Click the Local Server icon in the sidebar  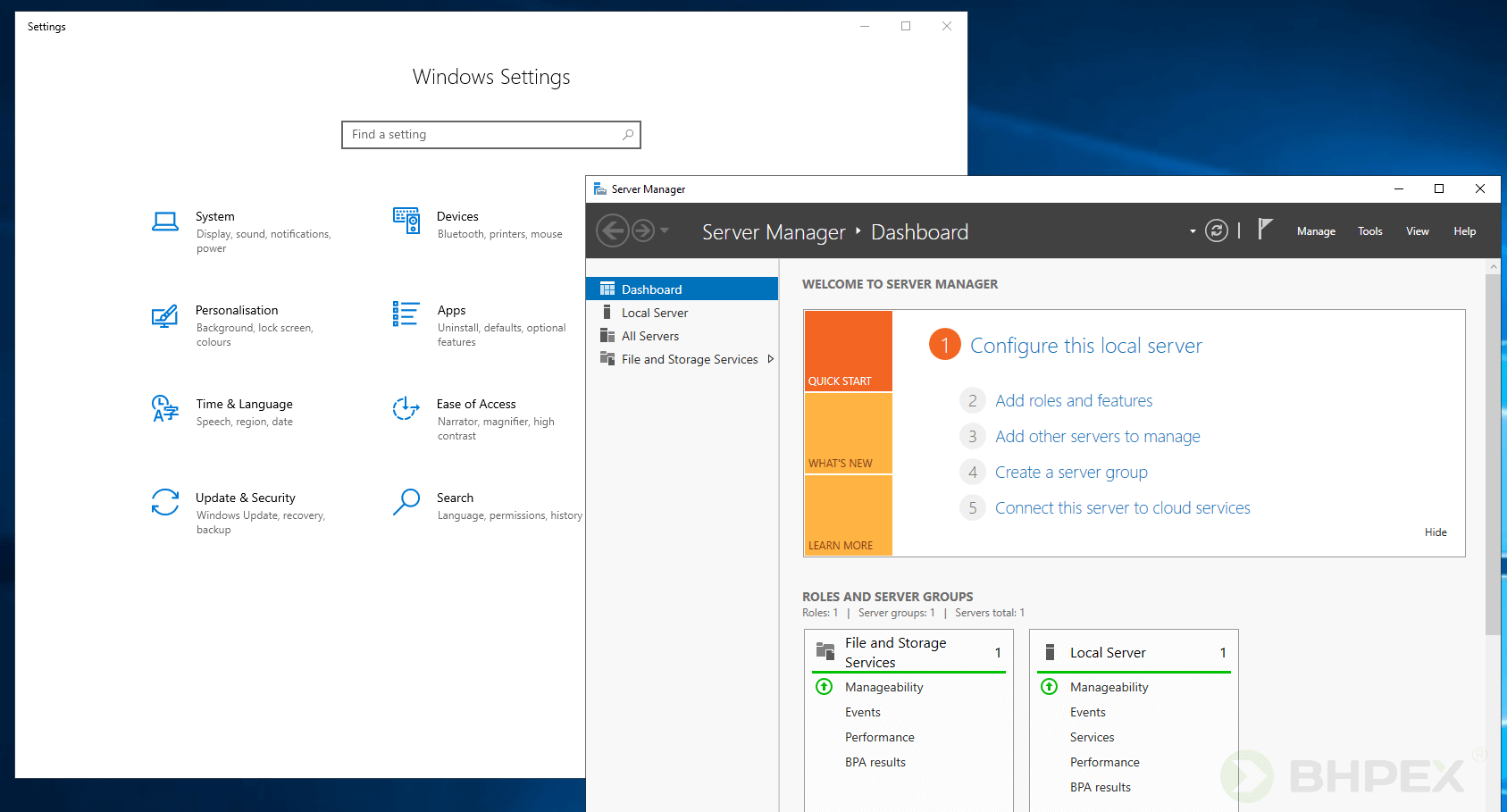(x=607, y=312)
